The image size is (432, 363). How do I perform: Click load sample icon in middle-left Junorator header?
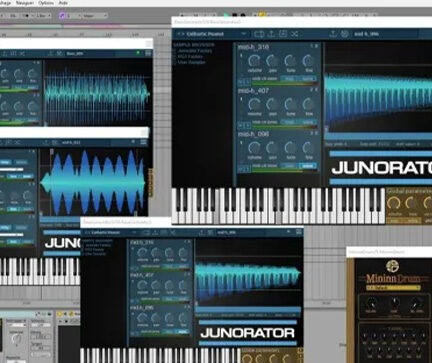pos(45,142)
